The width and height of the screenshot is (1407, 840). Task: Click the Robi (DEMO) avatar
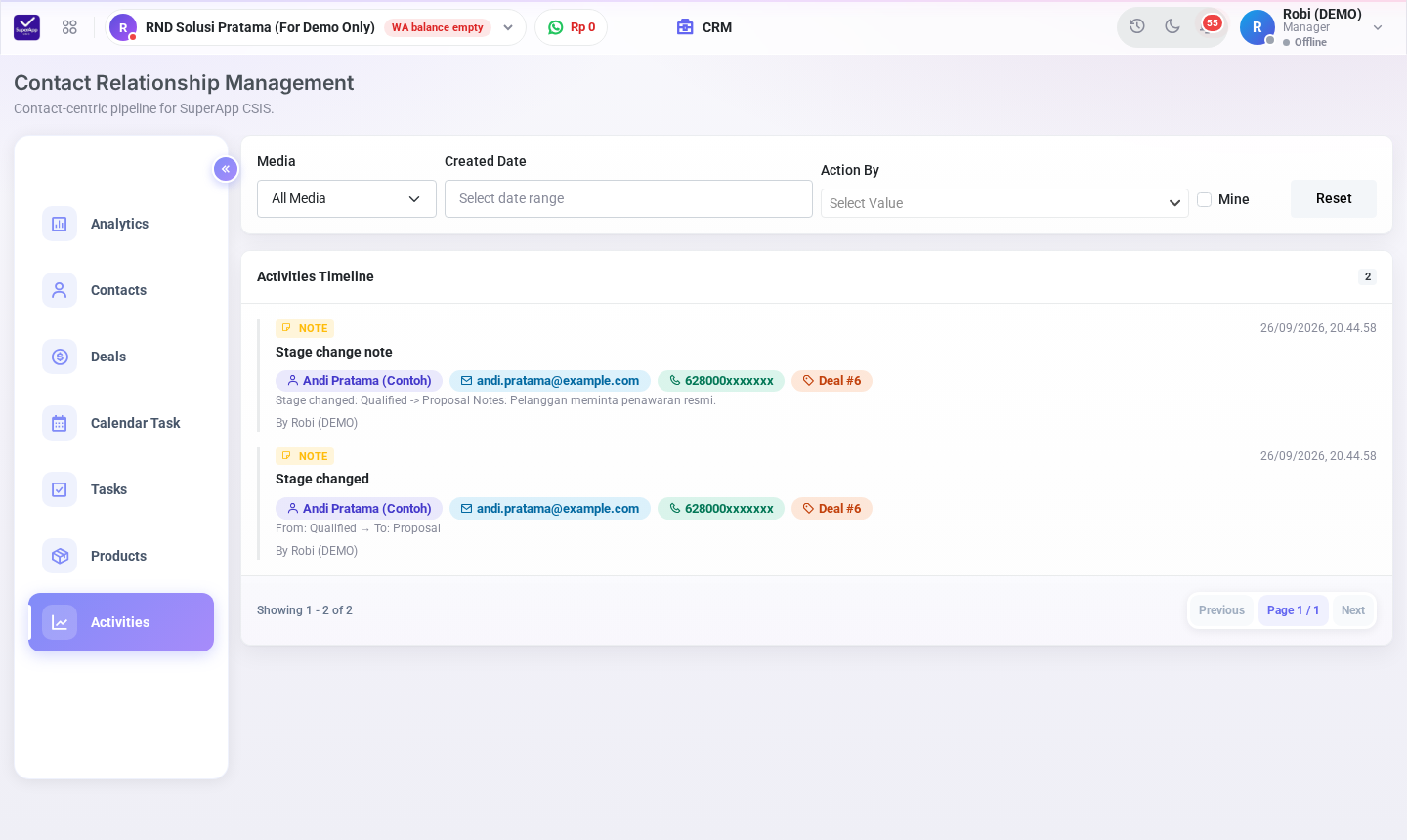tap(1258, 27)
